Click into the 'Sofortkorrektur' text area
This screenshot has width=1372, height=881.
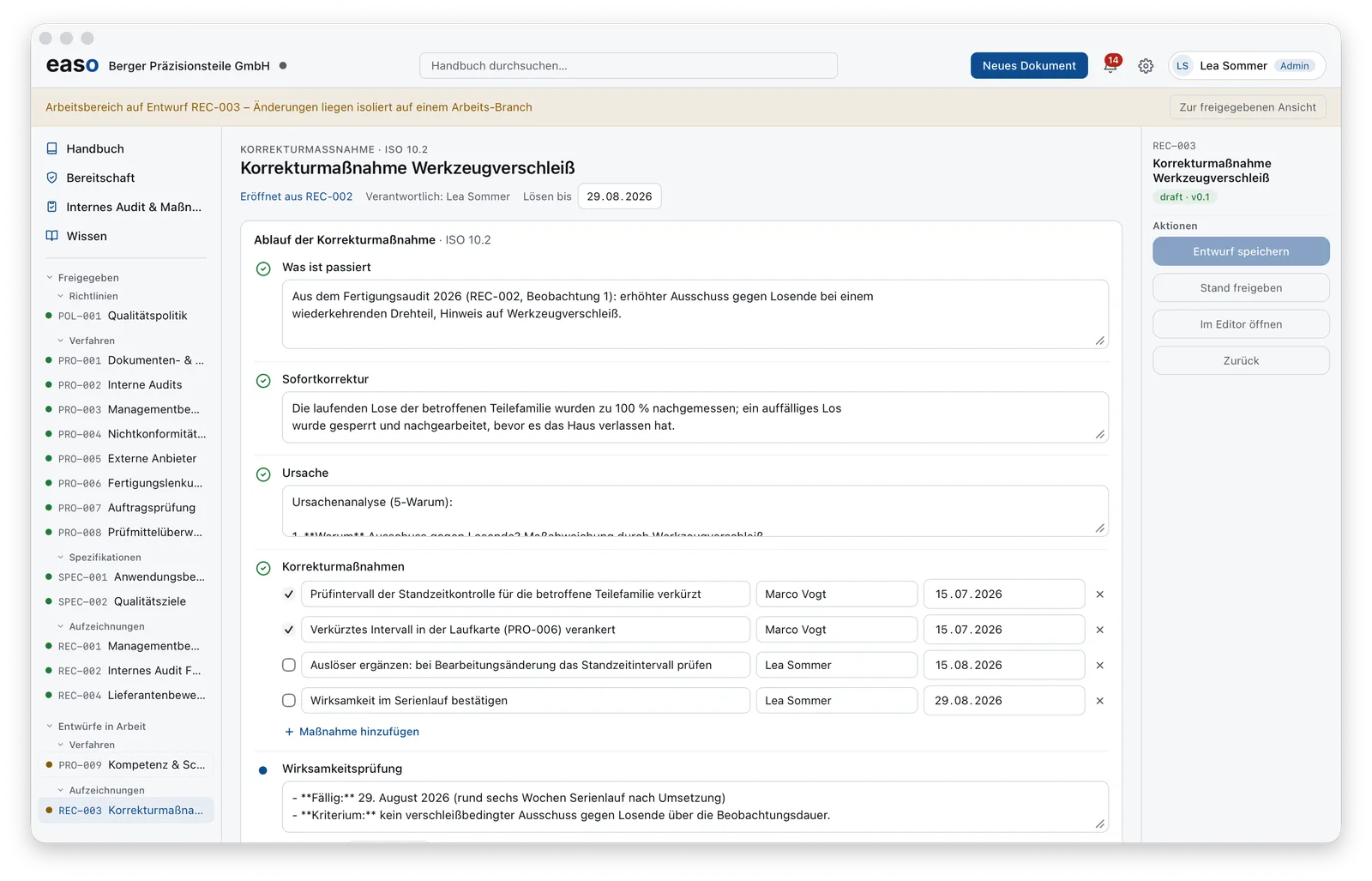tap(695, 418)
